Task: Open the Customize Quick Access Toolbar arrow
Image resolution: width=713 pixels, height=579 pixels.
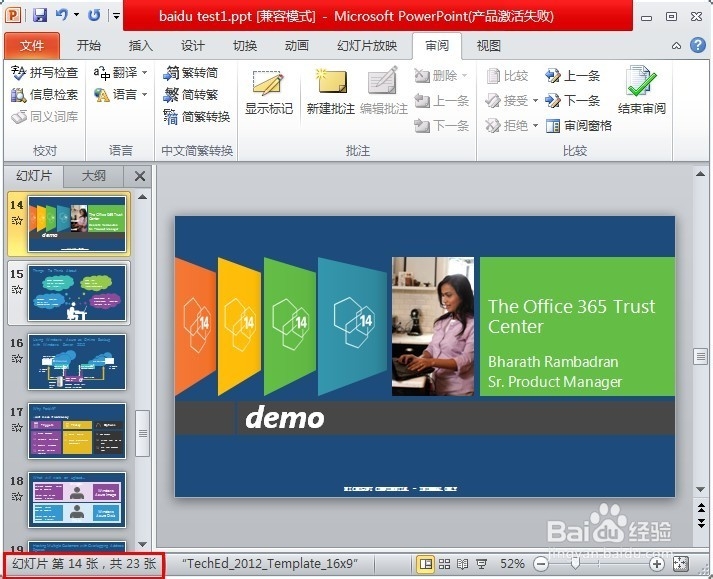Action: coord(116,16)
